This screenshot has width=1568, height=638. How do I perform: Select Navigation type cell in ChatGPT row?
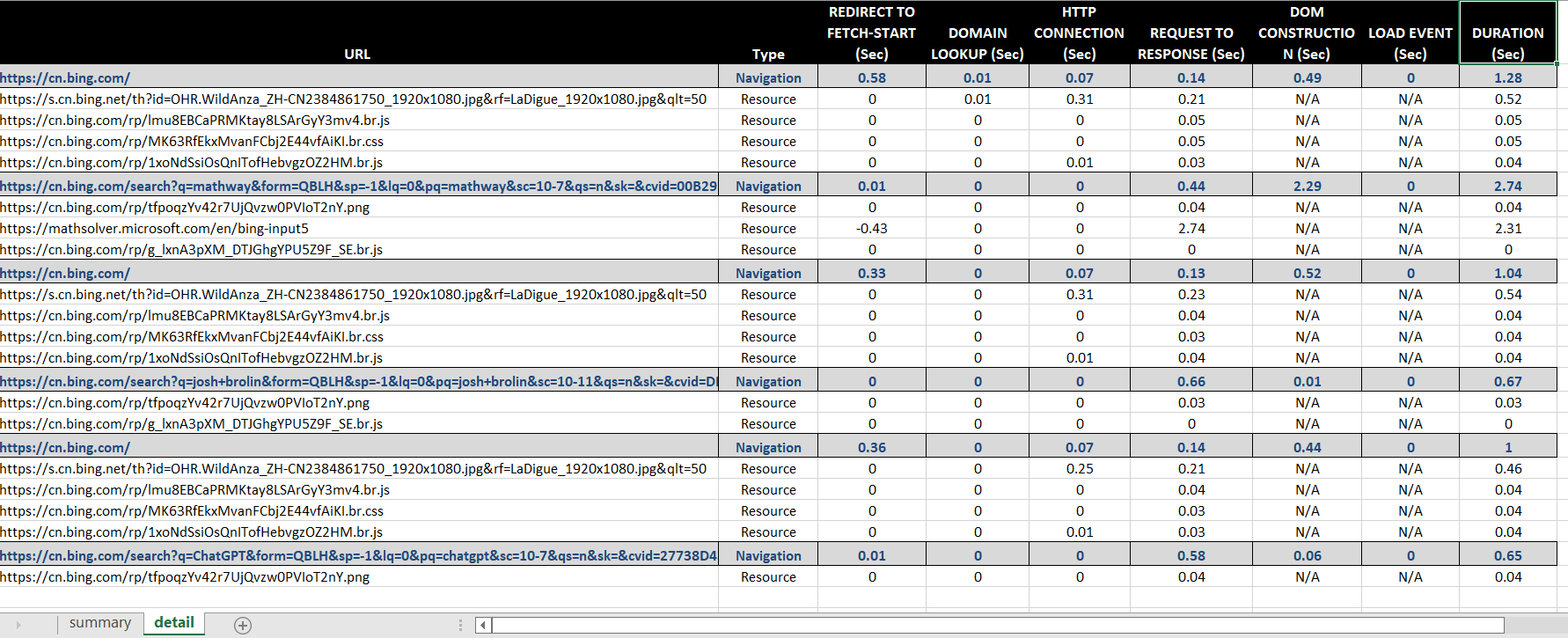tap(768, 556)
